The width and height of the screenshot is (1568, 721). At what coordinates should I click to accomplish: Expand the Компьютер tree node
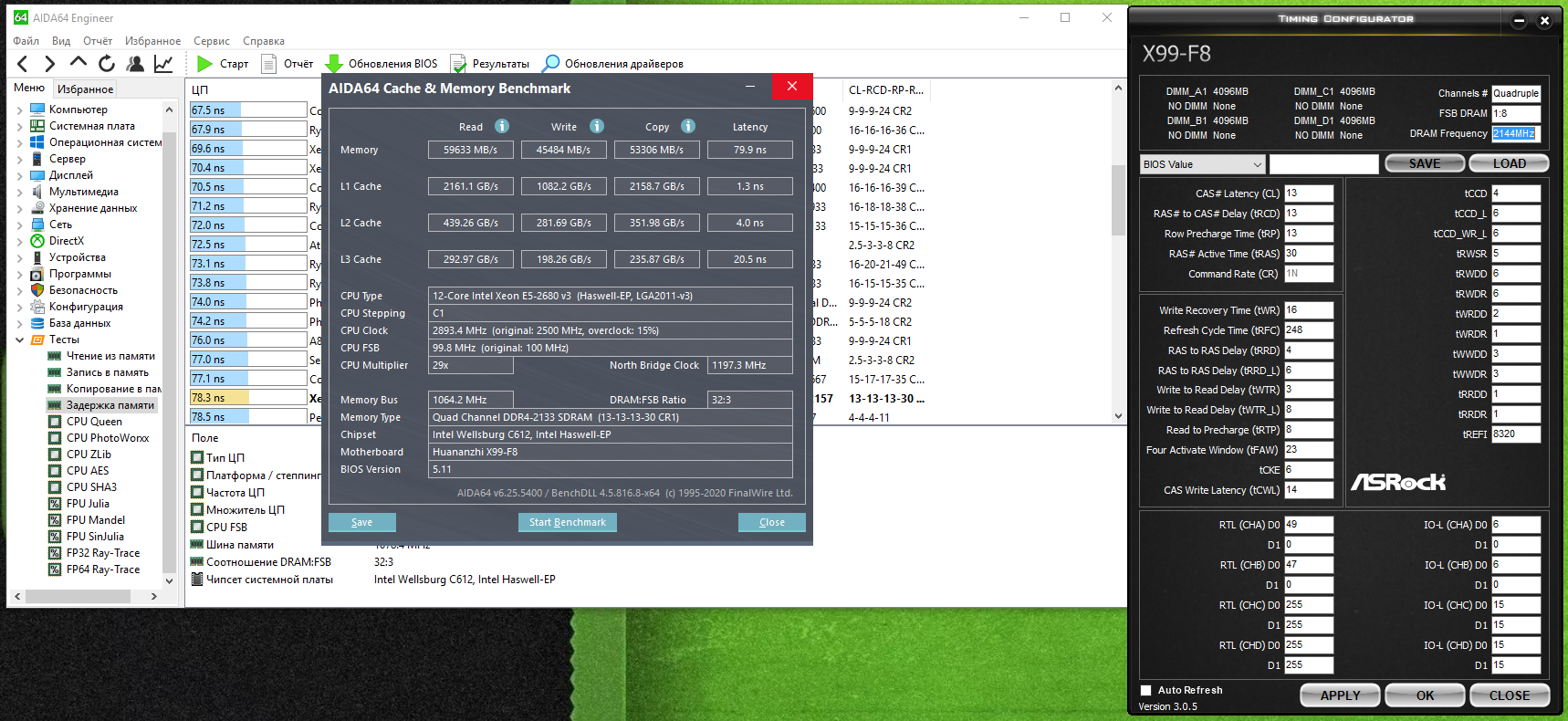[x=20, y=110]
